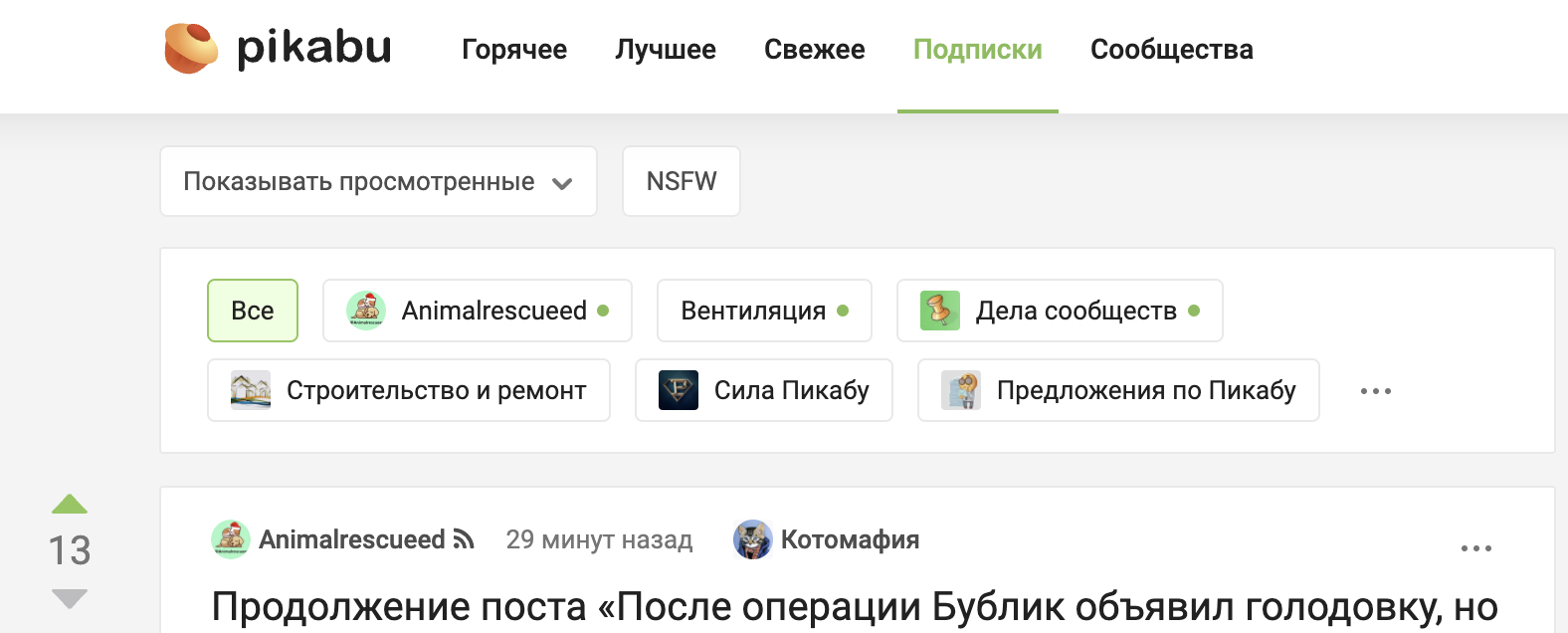Click the 29 минут назад timestamp
This screenshot has height=633, width=1568.
599,539
